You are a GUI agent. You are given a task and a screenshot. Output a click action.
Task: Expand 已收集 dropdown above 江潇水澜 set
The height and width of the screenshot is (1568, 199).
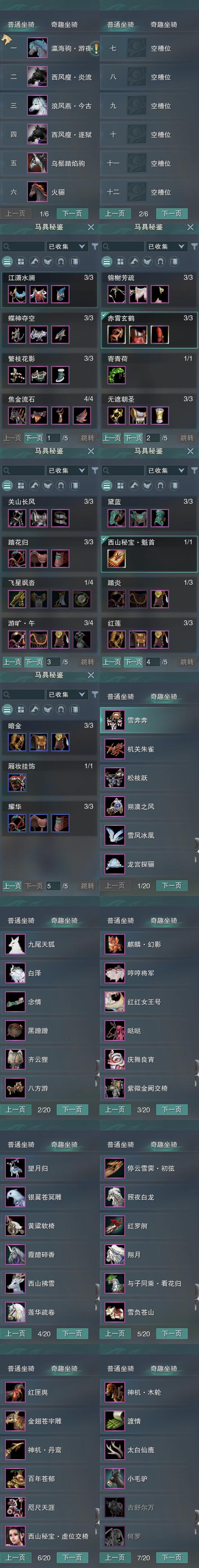[66, 246]
